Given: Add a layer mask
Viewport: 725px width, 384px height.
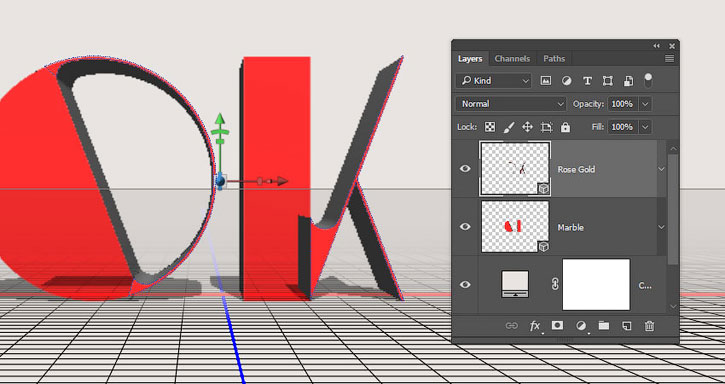Looking at the screenshot, I should [x=558, y=326].
